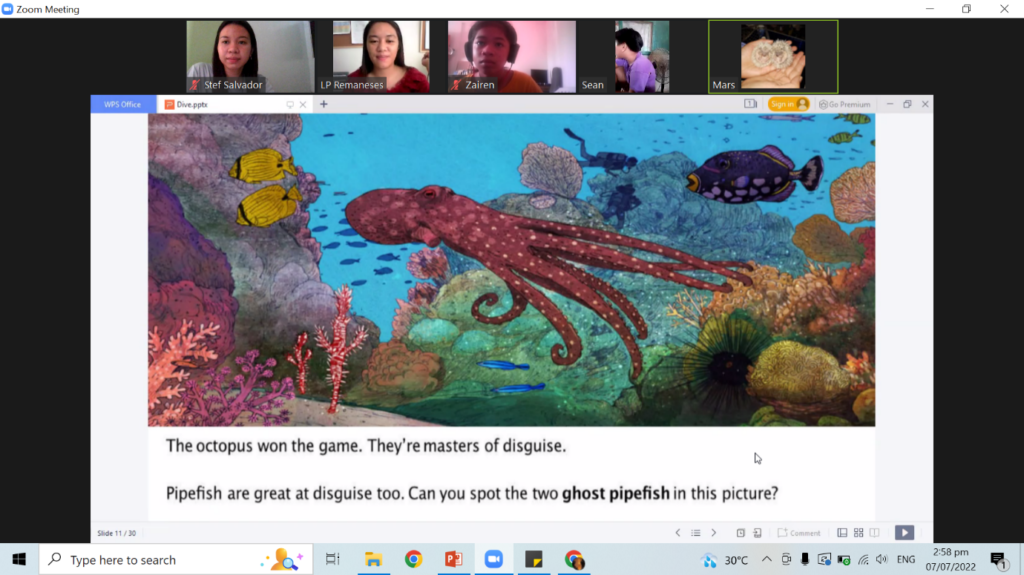This screenshot has width=1024, height=575.
Task: Open the second Chrome profile icon in the taskbar
Action: coord(575,559)
